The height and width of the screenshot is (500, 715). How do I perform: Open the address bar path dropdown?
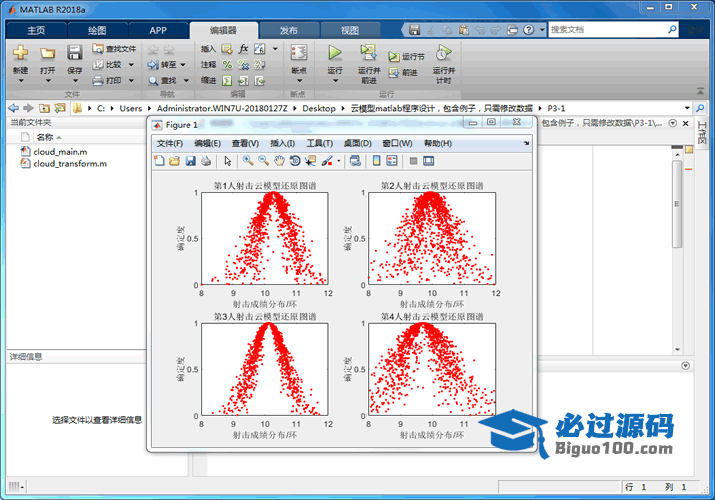point(687,108)
